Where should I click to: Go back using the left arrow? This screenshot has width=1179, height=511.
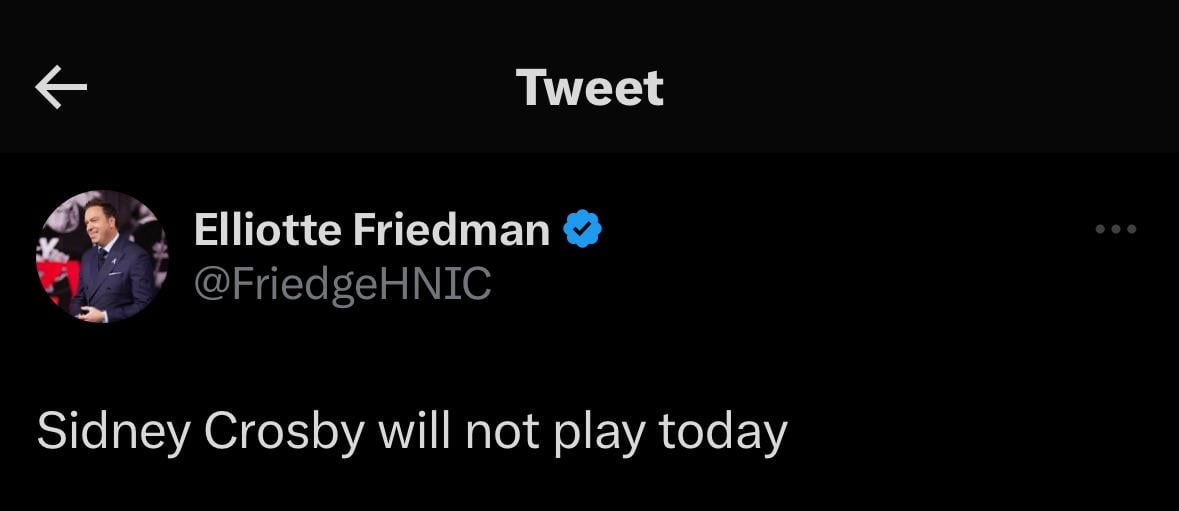click(61, 88)
